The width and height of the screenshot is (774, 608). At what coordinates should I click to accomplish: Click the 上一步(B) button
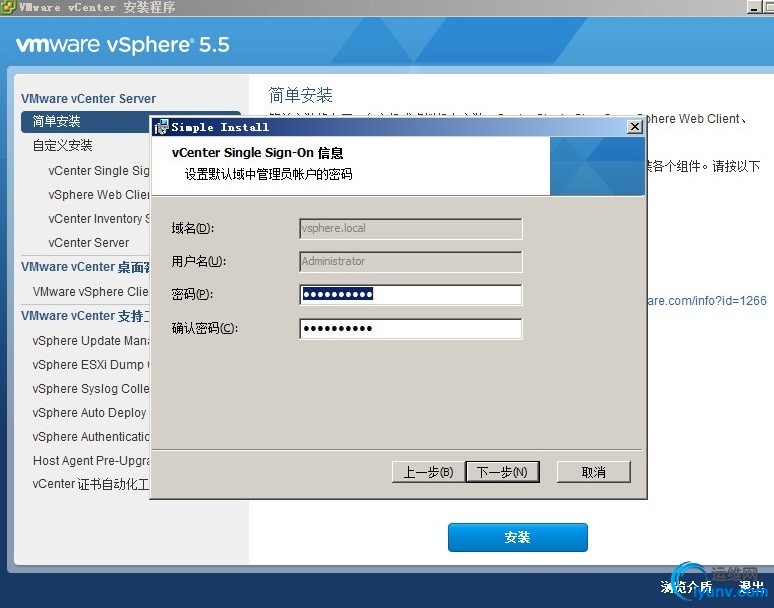[428, 472]
